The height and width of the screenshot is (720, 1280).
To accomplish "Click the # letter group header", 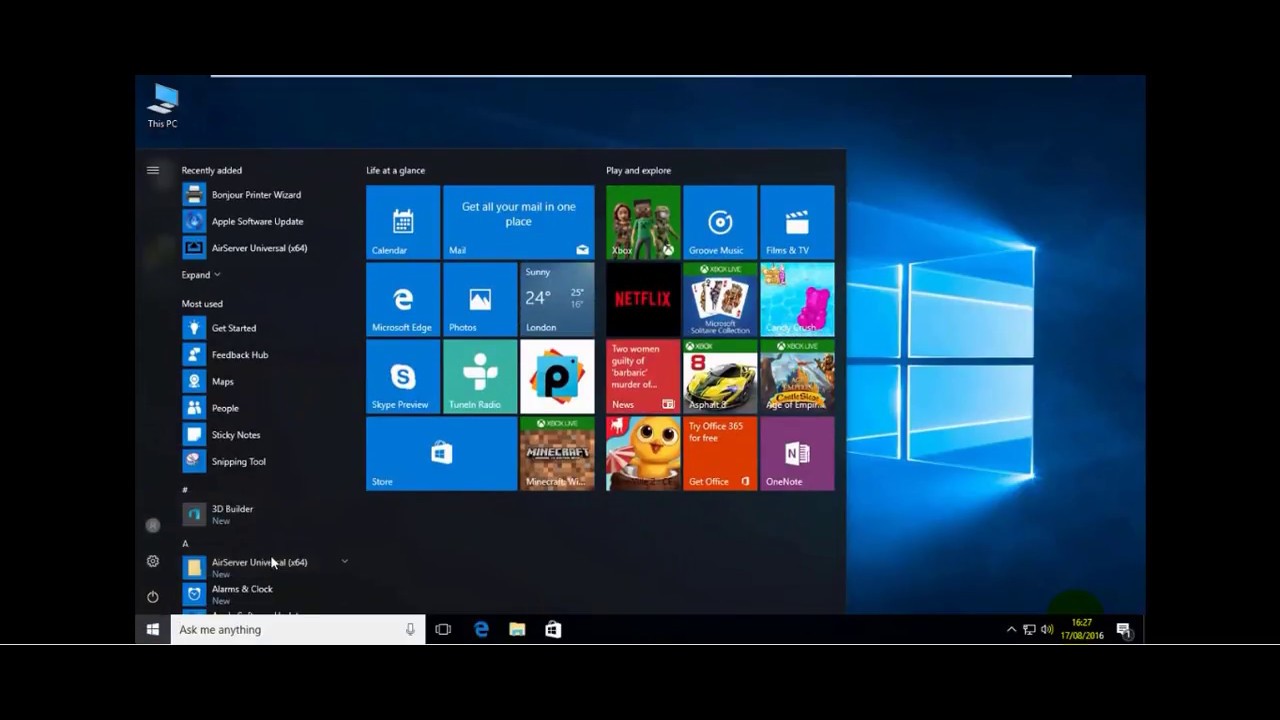I will click(185, 490).
